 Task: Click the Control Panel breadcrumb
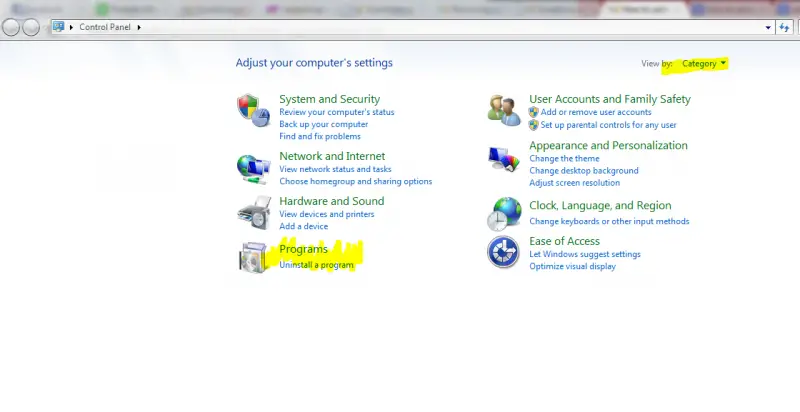coord(105,27)
